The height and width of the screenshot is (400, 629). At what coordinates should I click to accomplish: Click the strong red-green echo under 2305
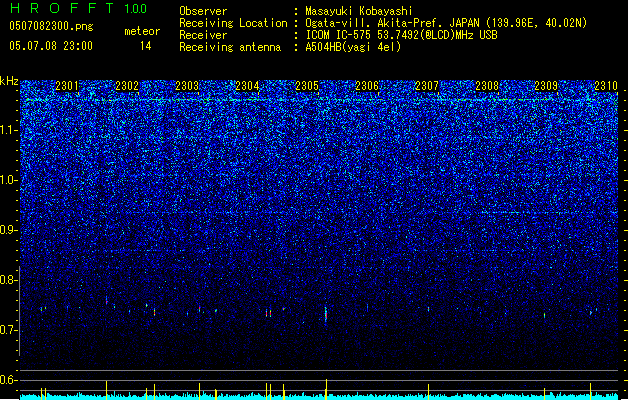click(x=326, y=313)
